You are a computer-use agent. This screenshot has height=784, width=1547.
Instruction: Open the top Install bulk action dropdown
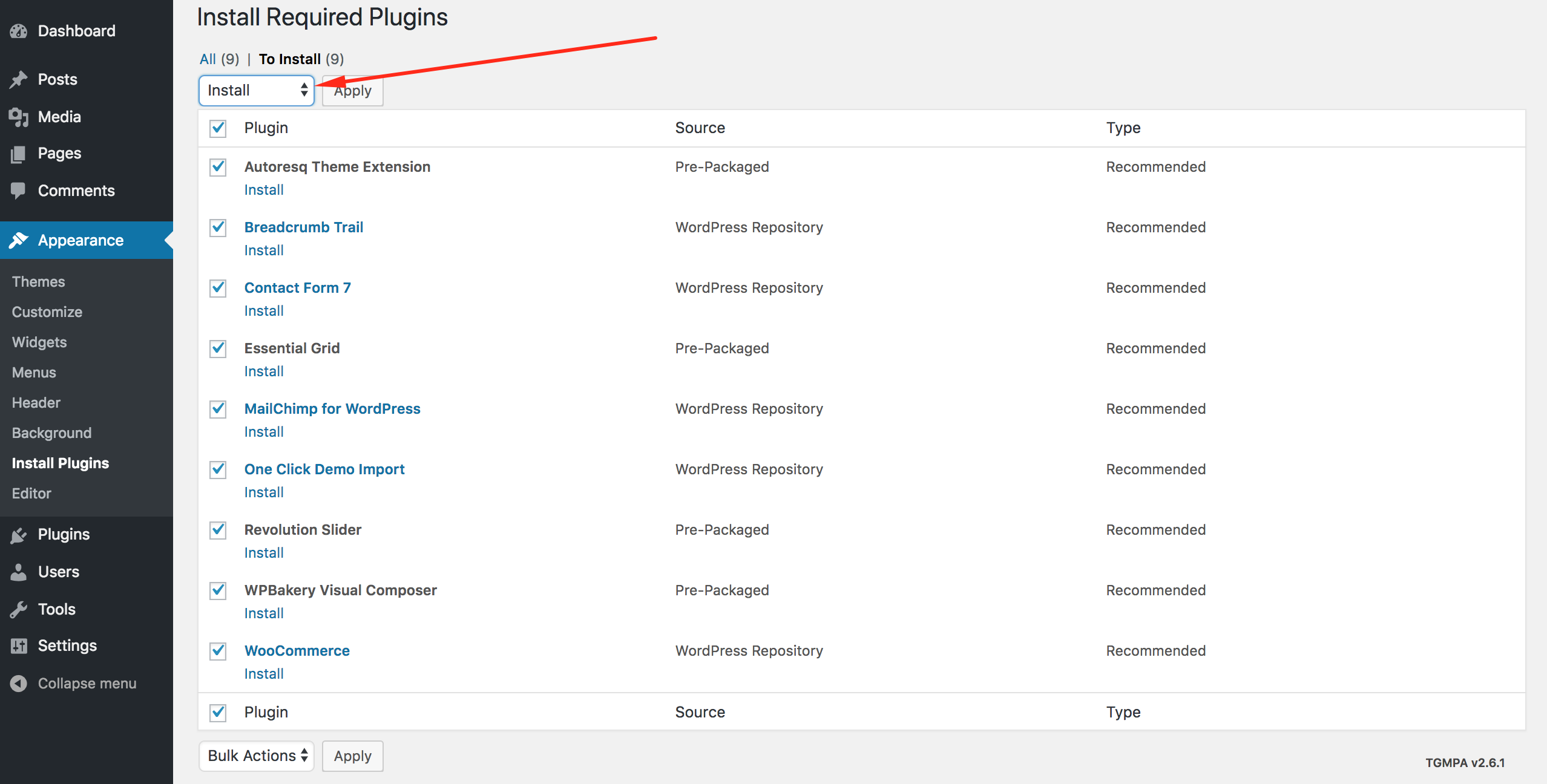[257, 91]
